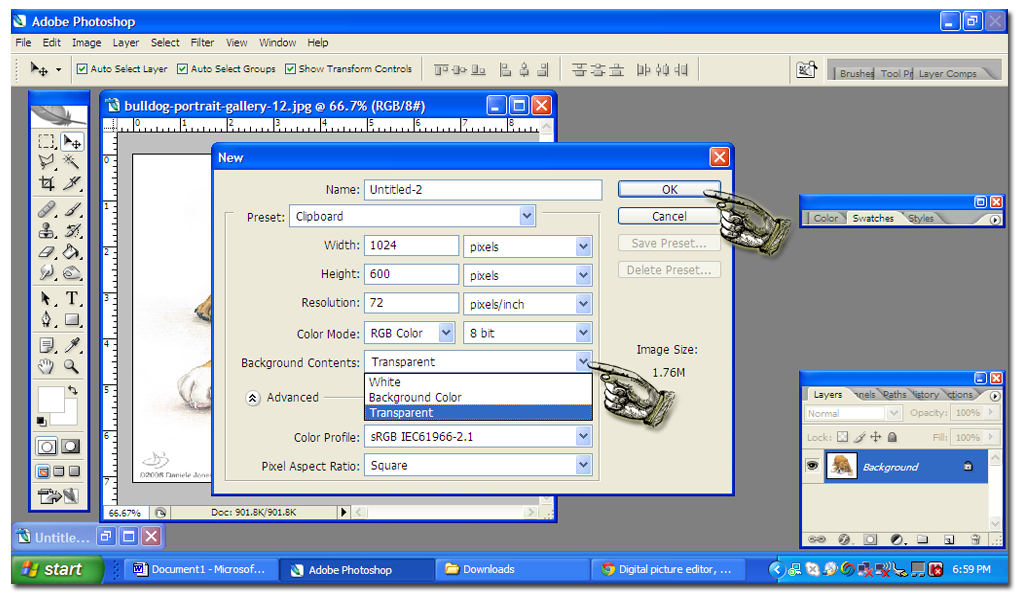Select the Slice tool
Image resolution: width=1024 pixels, height=600 pixels.
coord(71,183)
